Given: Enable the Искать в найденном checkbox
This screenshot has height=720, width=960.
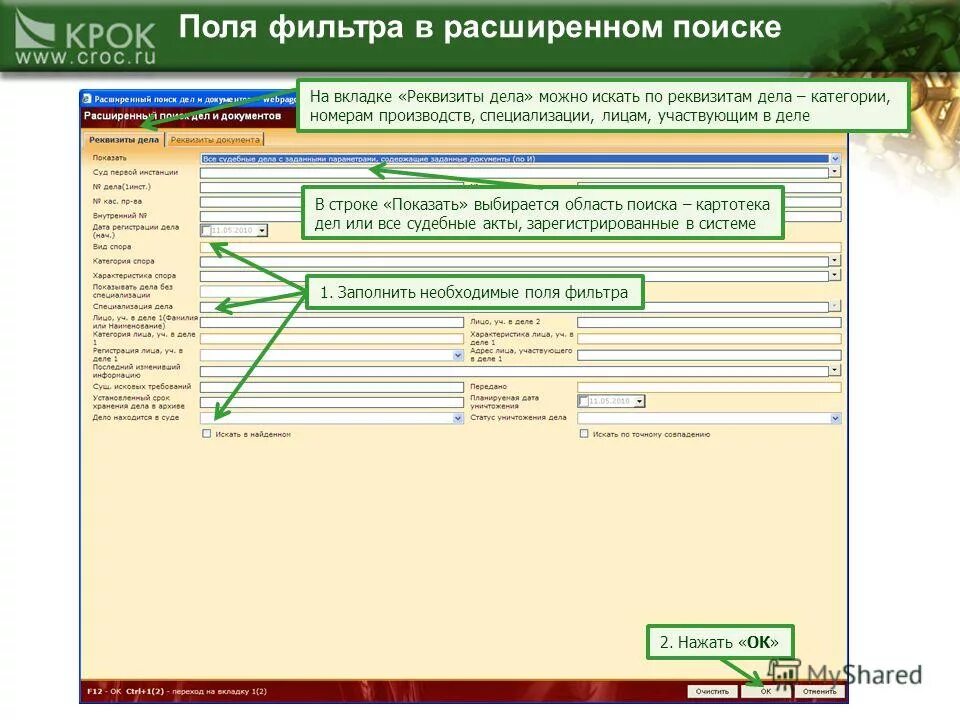Looking at the screenshot, I should (x=206, y=434).
